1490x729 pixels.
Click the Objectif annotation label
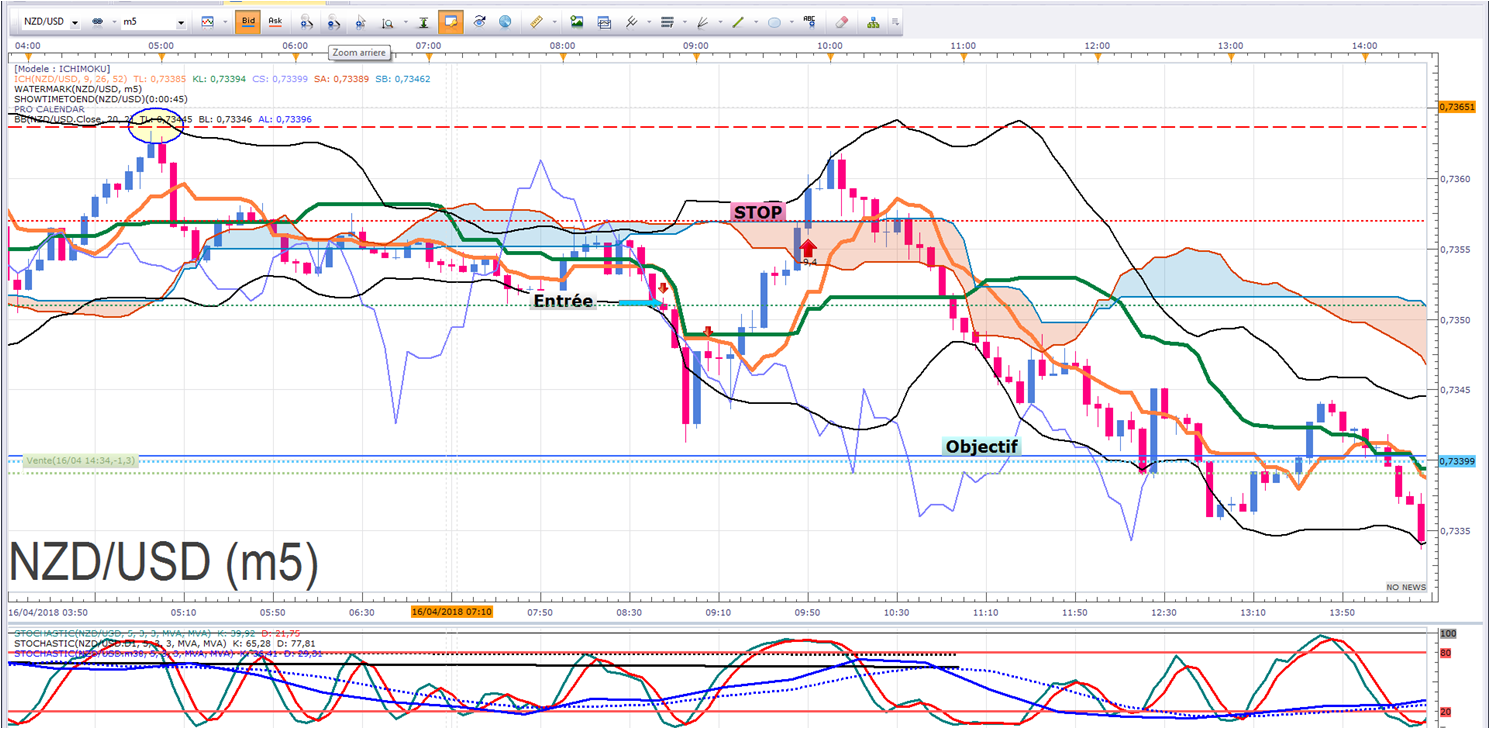(982, 446)
